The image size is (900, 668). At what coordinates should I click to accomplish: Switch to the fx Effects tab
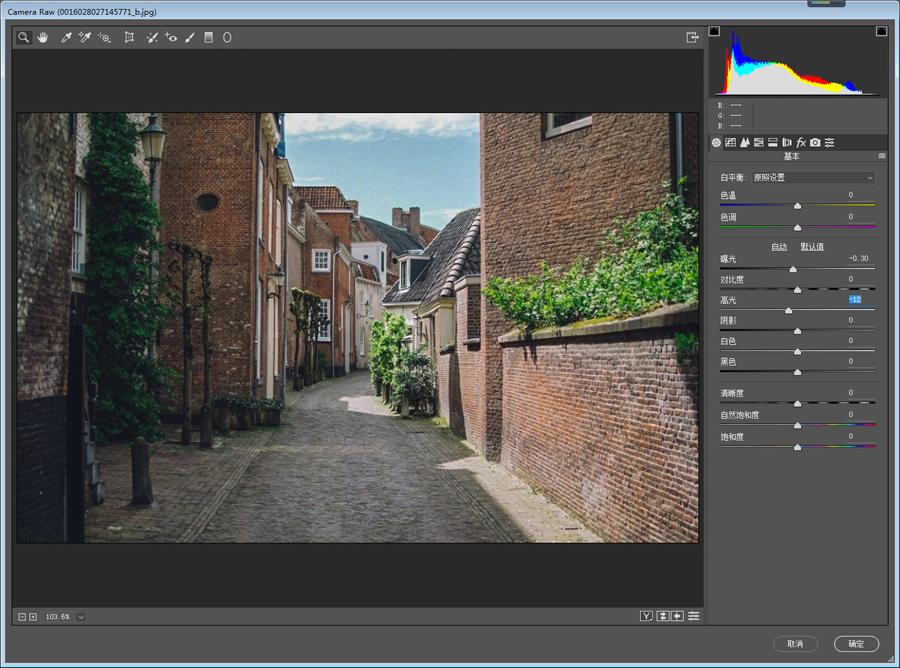pyautogui.click(x=801, y=143)
